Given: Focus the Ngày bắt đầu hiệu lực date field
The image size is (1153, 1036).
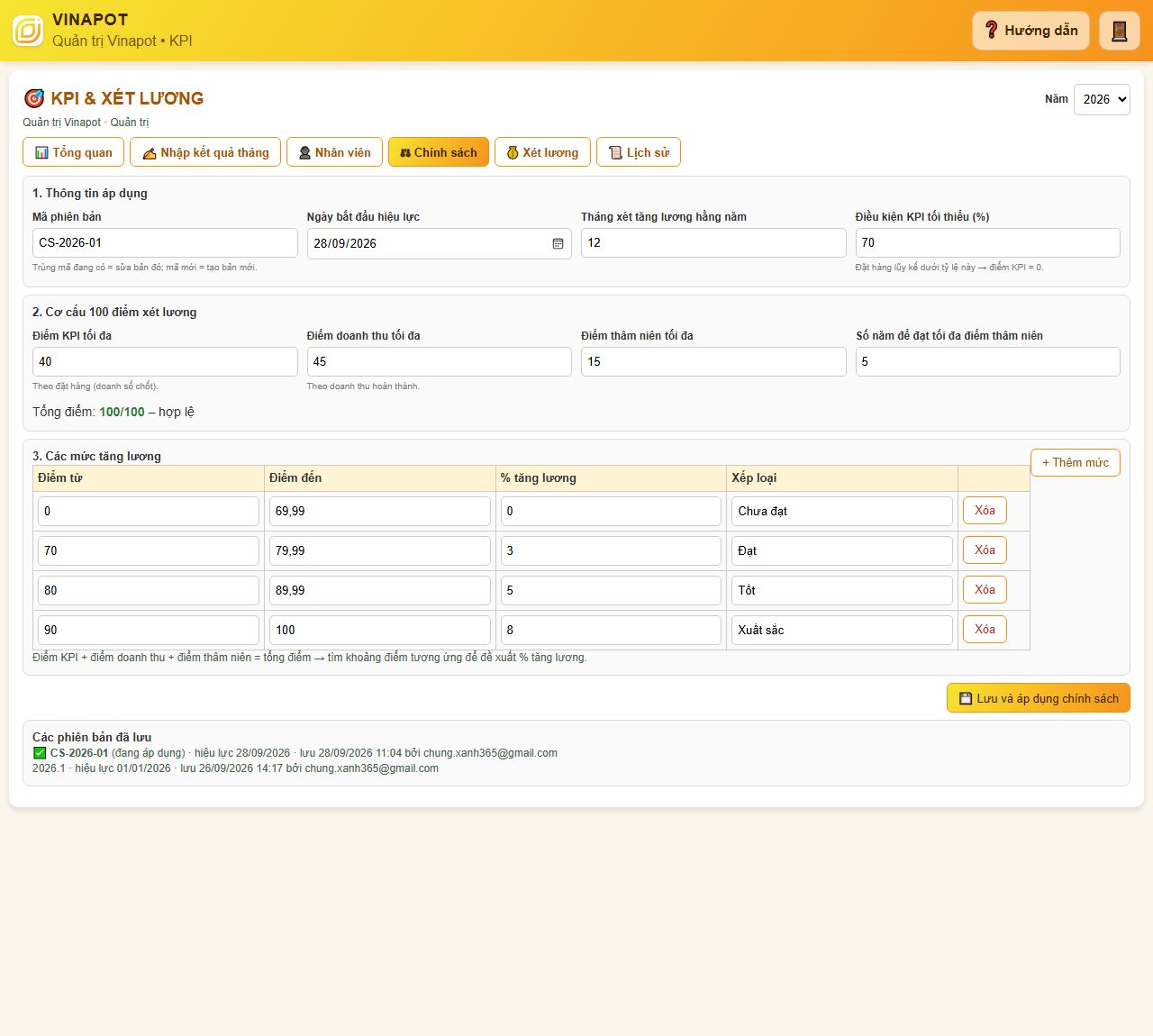Looking at the screenshot, I should point(440,243).
